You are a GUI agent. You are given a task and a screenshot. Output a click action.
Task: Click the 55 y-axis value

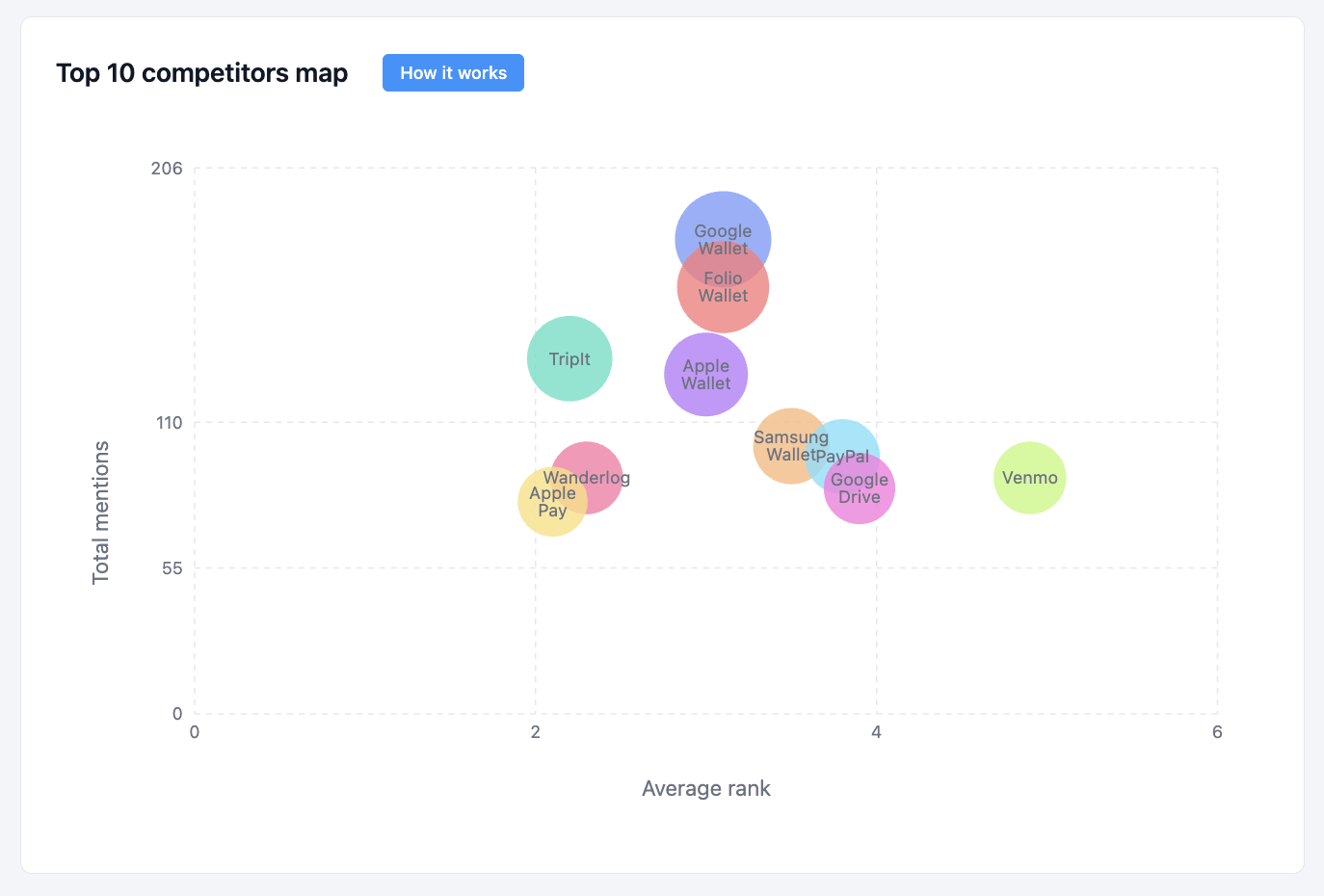(172, 568)
